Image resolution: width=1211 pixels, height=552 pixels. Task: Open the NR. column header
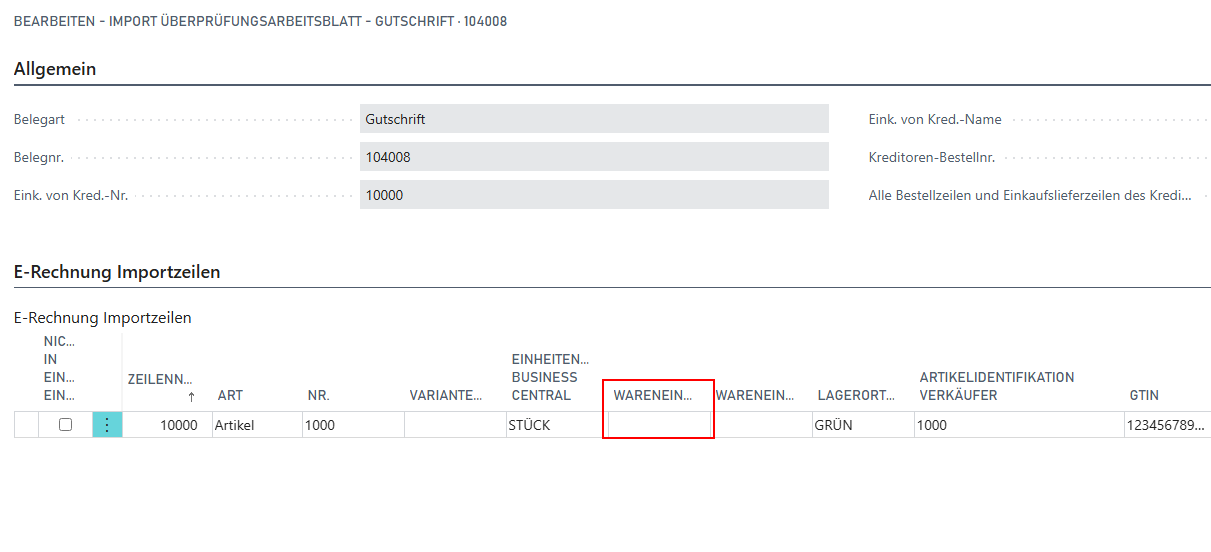[319, 395]
